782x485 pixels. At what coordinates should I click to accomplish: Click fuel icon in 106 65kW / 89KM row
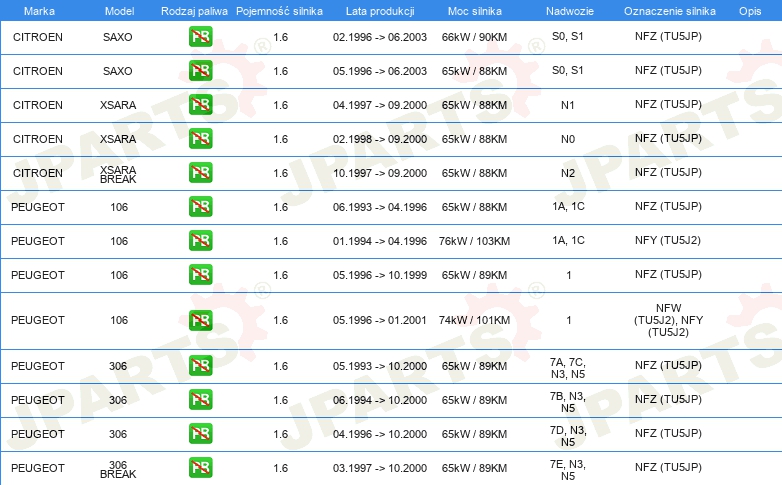pos(200,274)
